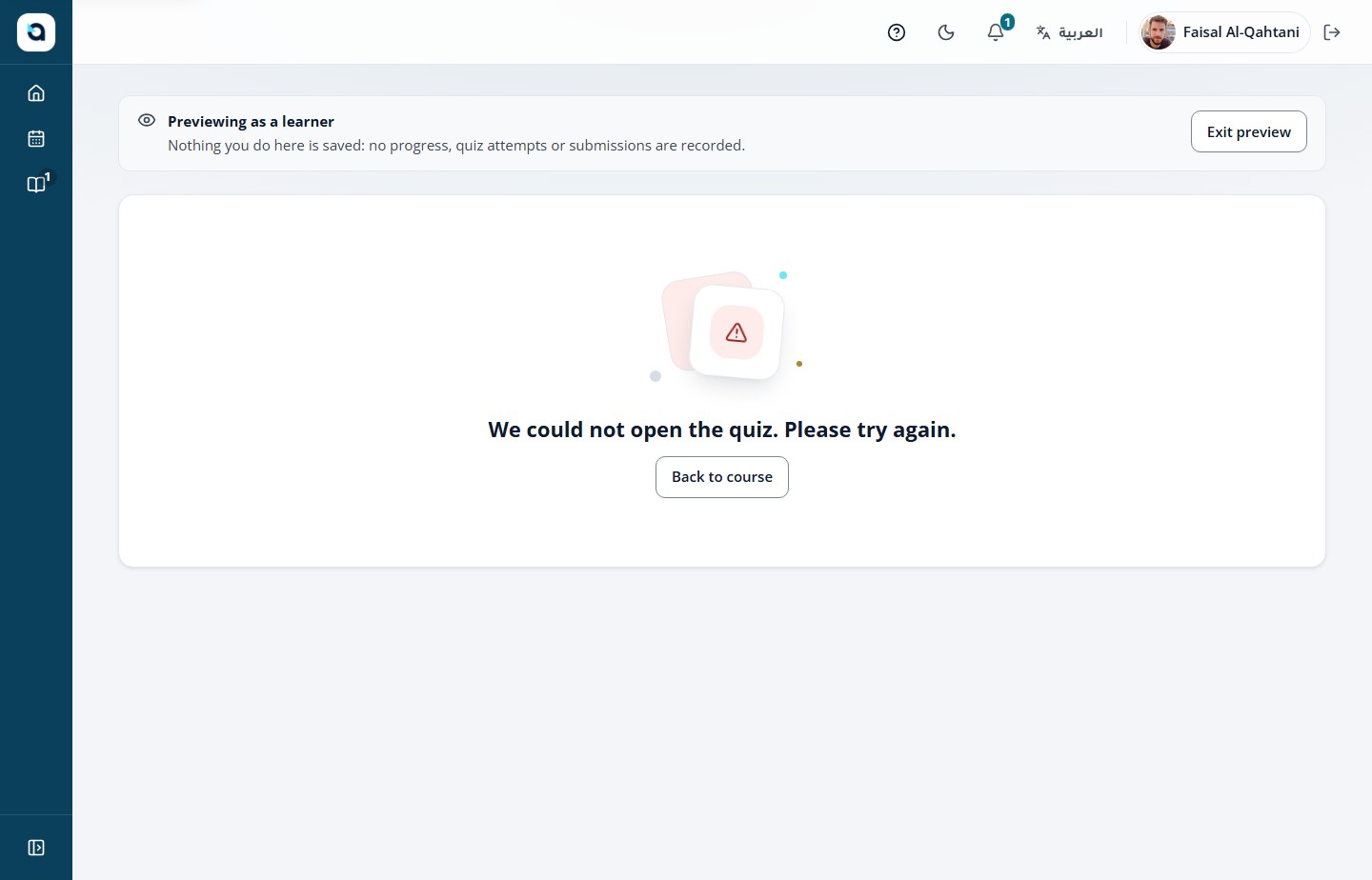This screenshot has height=880, width=1372.
Task: Toggle dark mode with the moon icon
Action: (x=946, y=32)
